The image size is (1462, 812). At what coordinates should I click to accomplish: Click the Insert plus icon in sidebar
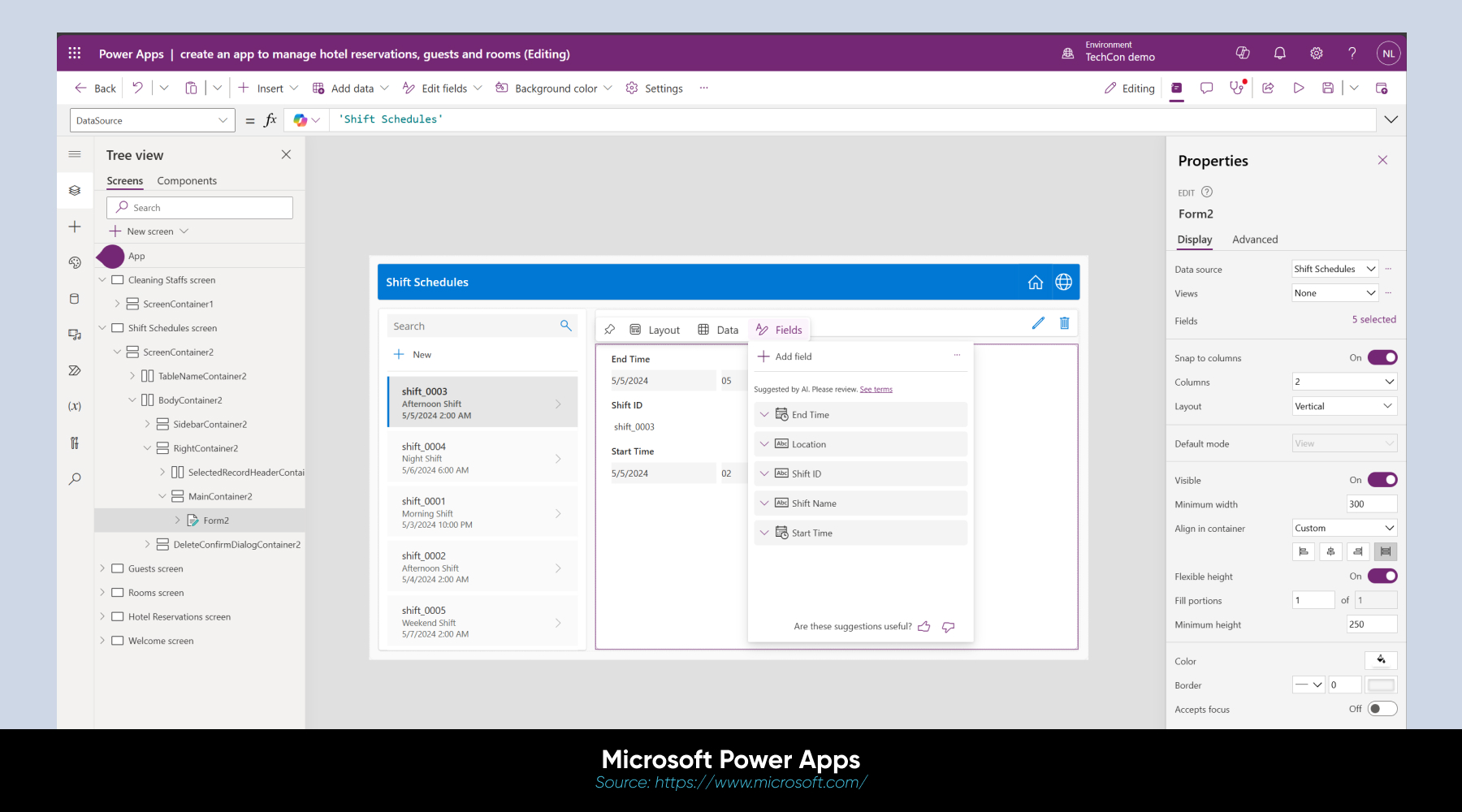click(x=75, y=227)
